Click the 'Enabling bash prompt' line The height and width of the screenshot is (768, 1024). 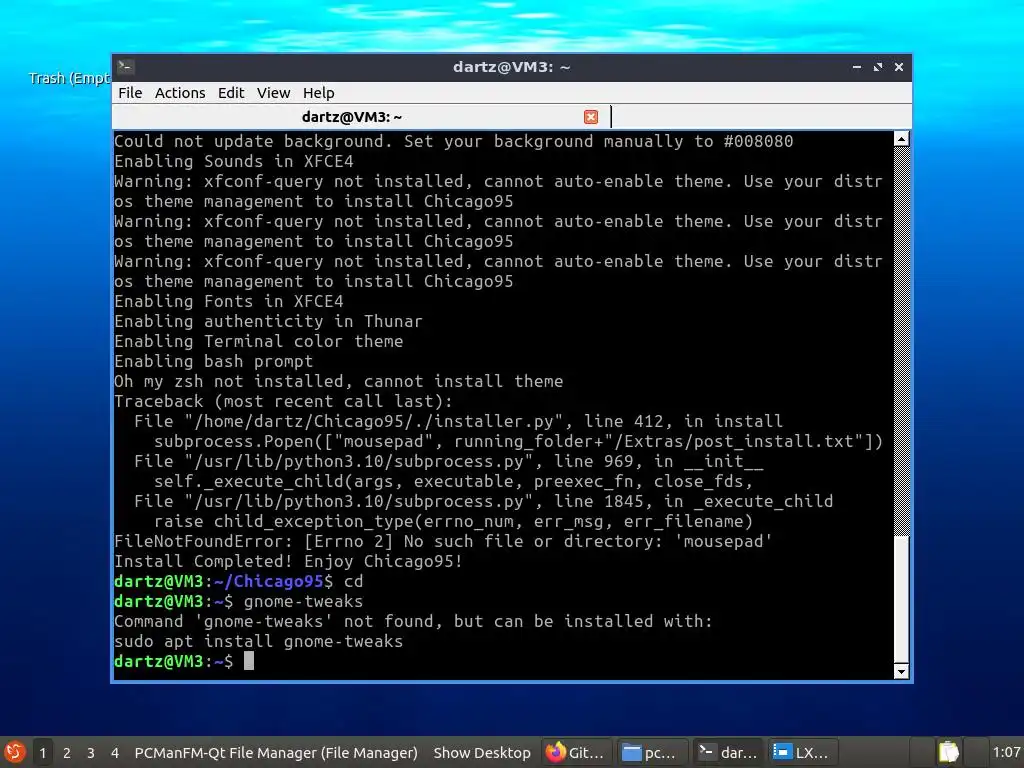pos(214,361)
